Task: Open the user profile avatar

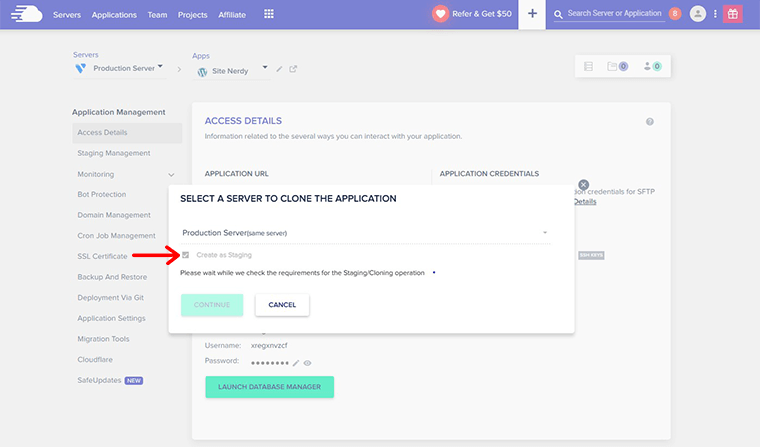Action: 697,14
